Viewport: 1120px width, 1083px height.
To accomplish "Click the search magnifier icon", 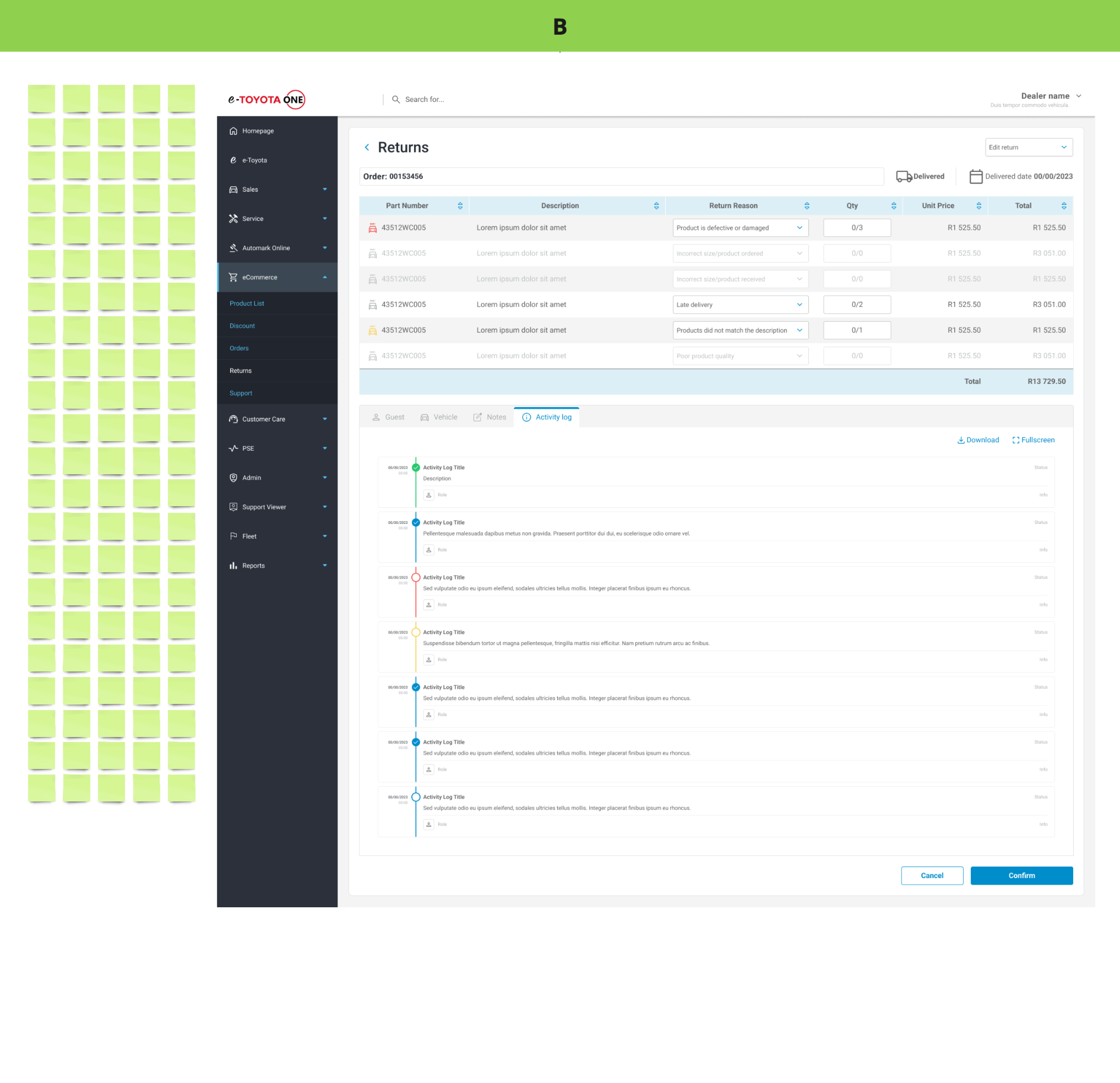I will click(x=395, y=99).
